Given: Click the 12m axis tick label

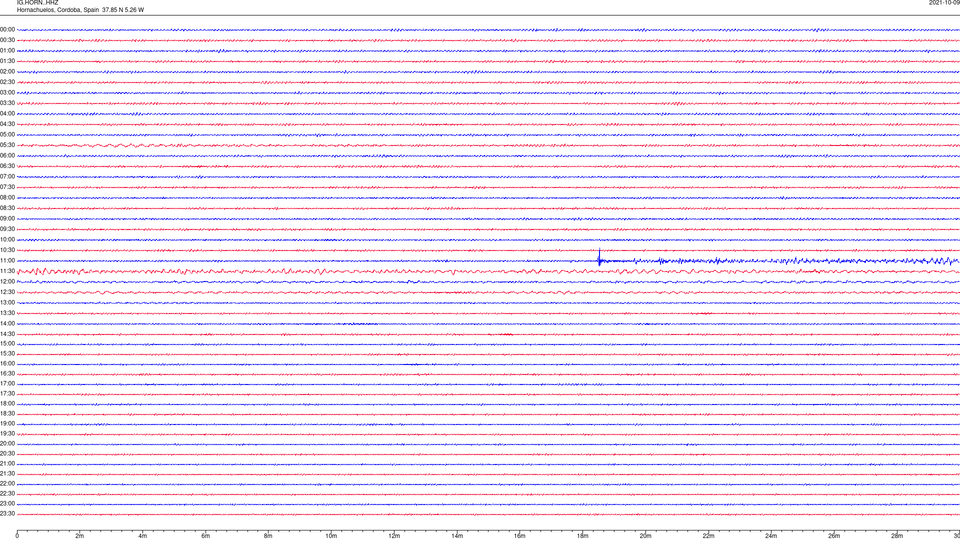Looking at the screenshot, I should pos(394,536).
